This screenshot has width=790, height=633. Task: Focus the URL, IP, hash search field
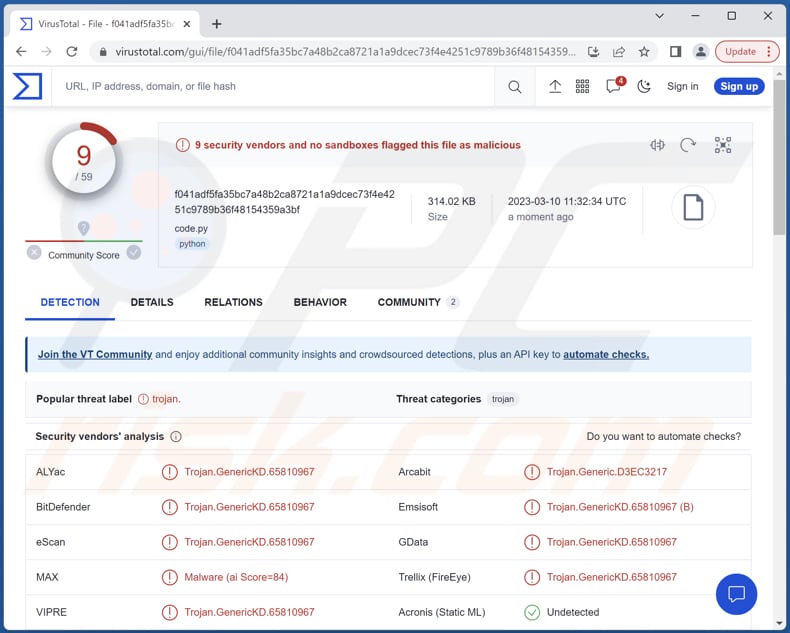(x=273, y=87)
